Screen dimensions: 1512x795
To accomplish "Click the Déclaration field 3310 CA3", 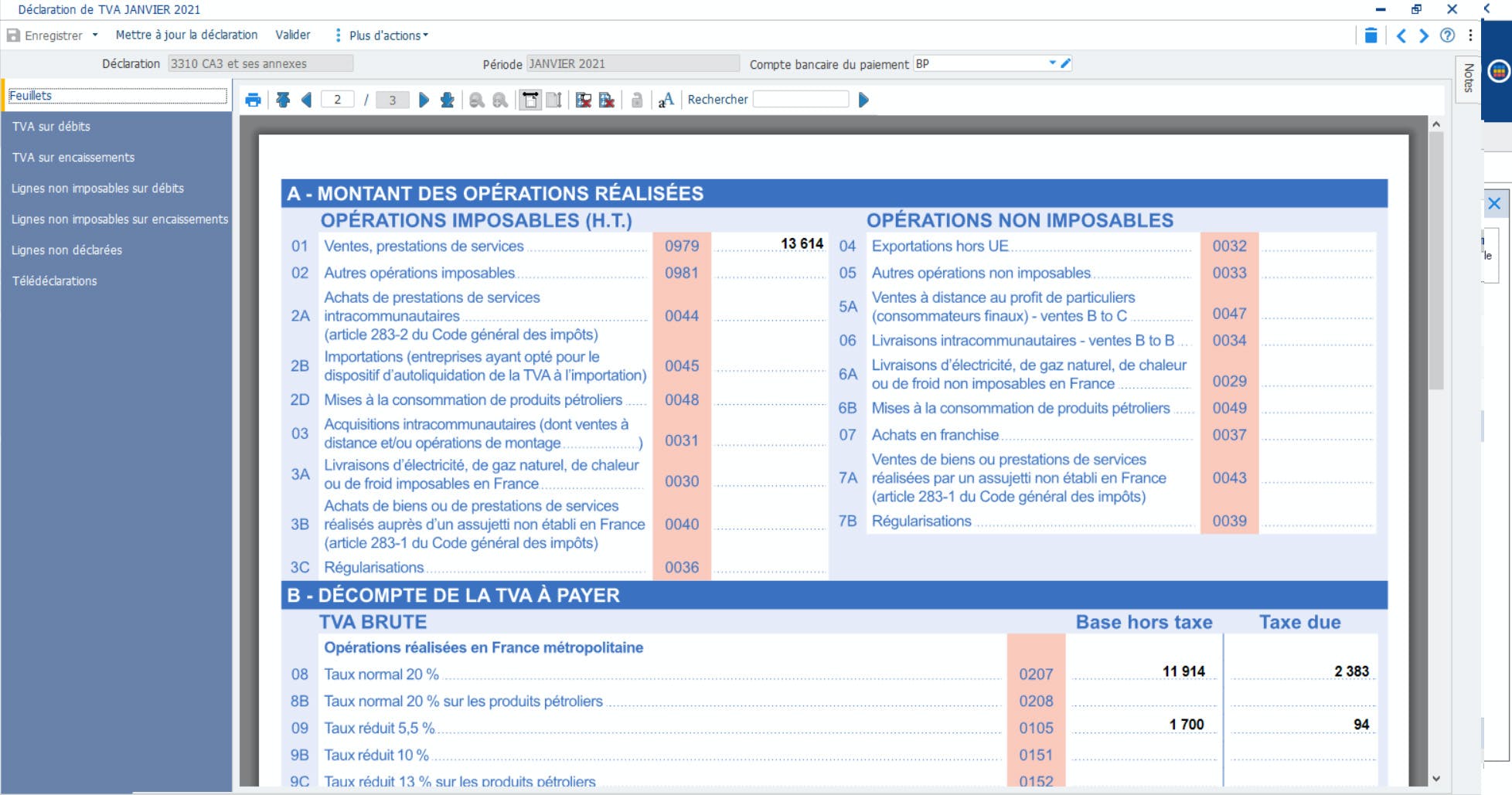I will pyautogui.click(x=261, y=63).
